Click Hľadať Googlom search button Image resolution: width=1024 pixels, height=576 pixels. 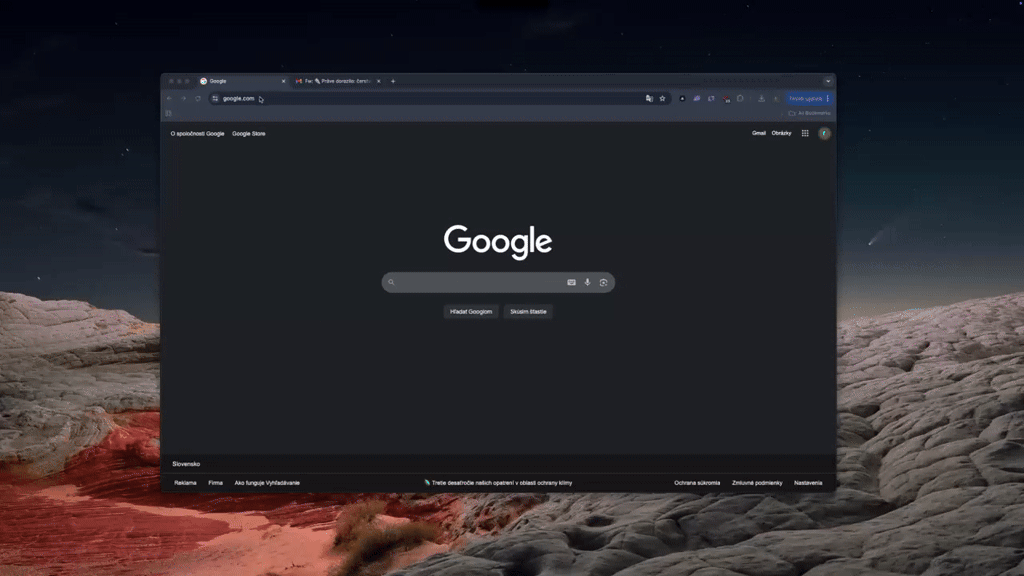tap(471, 312)
